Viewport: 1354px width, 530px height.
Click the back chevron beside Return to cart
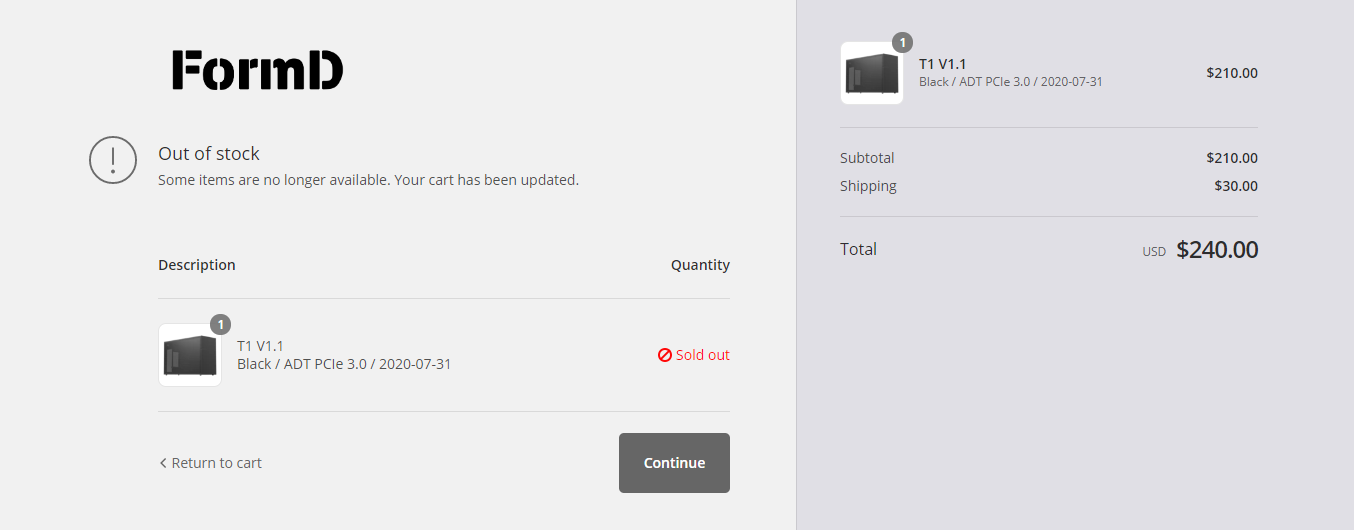coord(163,463)
